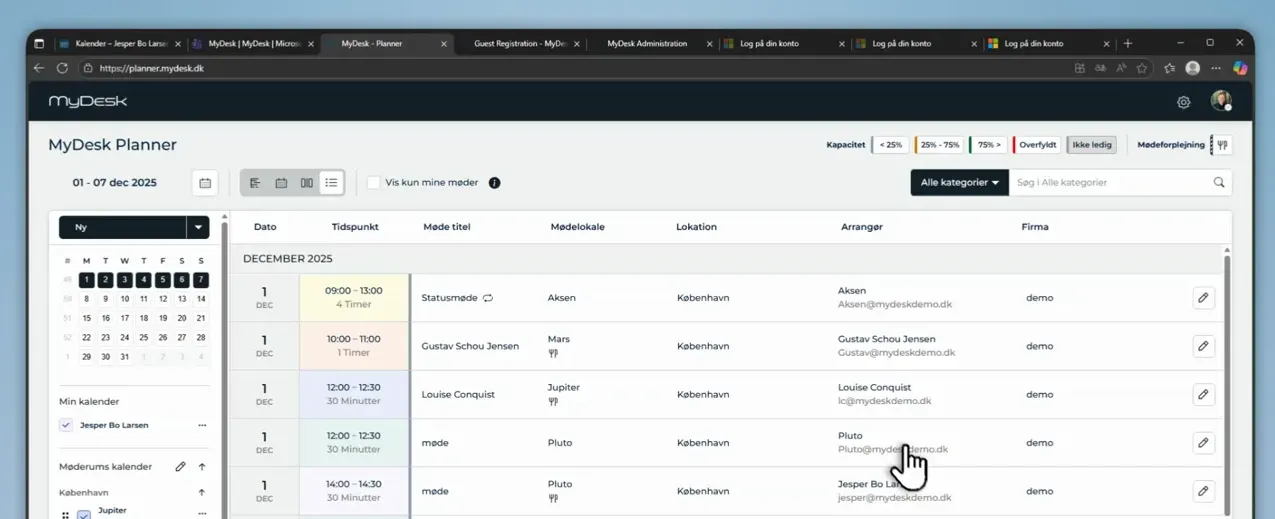Screen dimensions: 1275x519
Task: Open info tooltip beside Vis kun mine møder
Action: [494, 183]
